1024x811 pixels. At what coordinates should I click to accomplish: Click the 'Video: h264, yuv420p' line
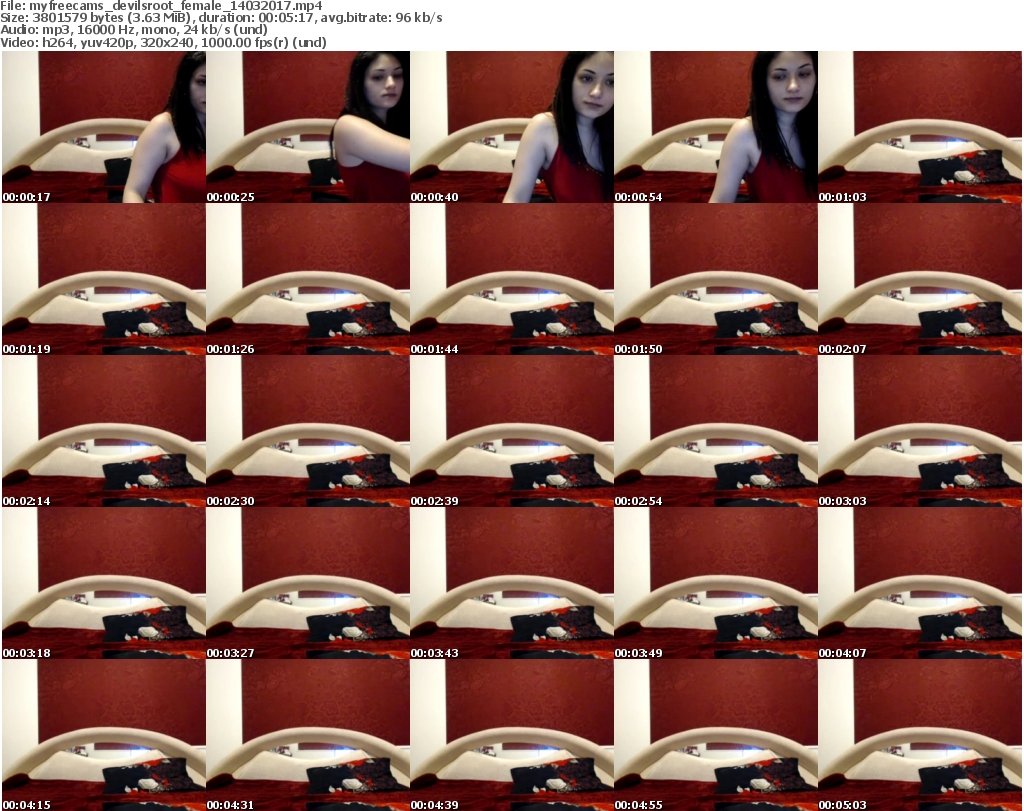pos(163,42)
